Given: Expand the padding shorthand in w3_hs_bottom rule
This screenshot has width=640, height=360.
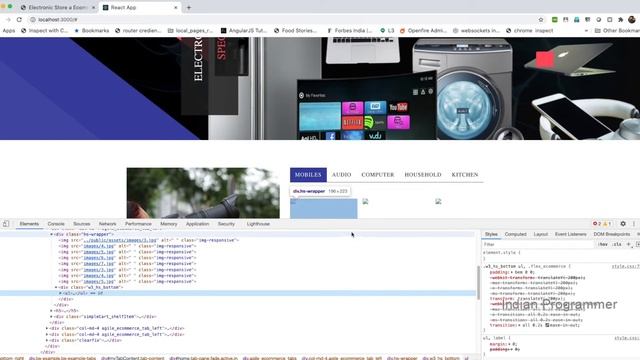Looking at the screenshot, I should 511,272.
